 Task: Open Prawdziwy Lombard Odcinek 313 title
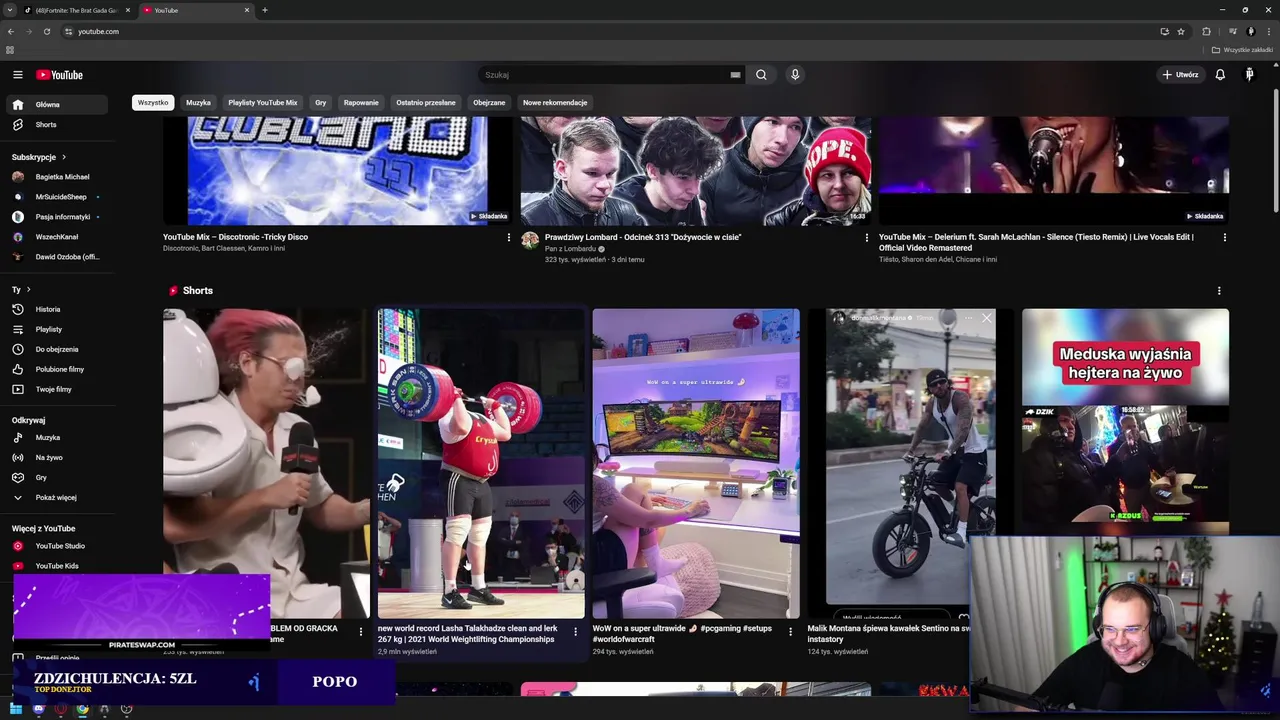click(643, 237)
